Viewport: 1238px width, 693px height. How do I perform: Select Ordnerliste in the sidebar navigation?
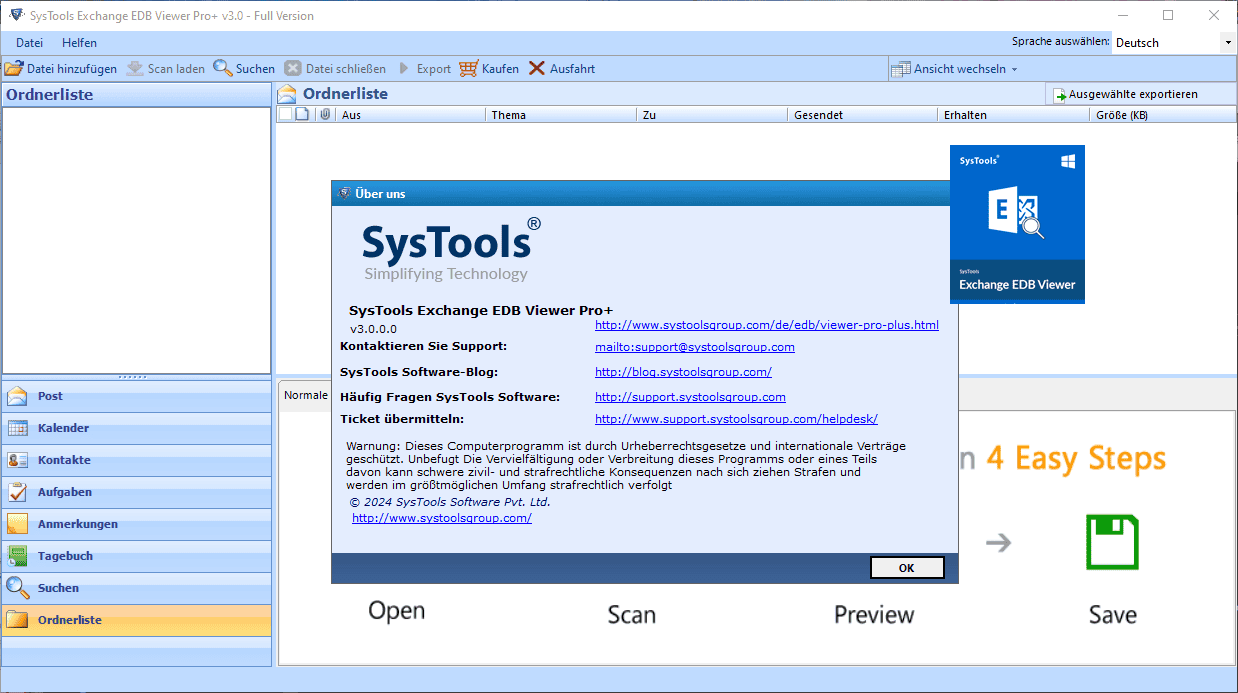click(136, 620)
